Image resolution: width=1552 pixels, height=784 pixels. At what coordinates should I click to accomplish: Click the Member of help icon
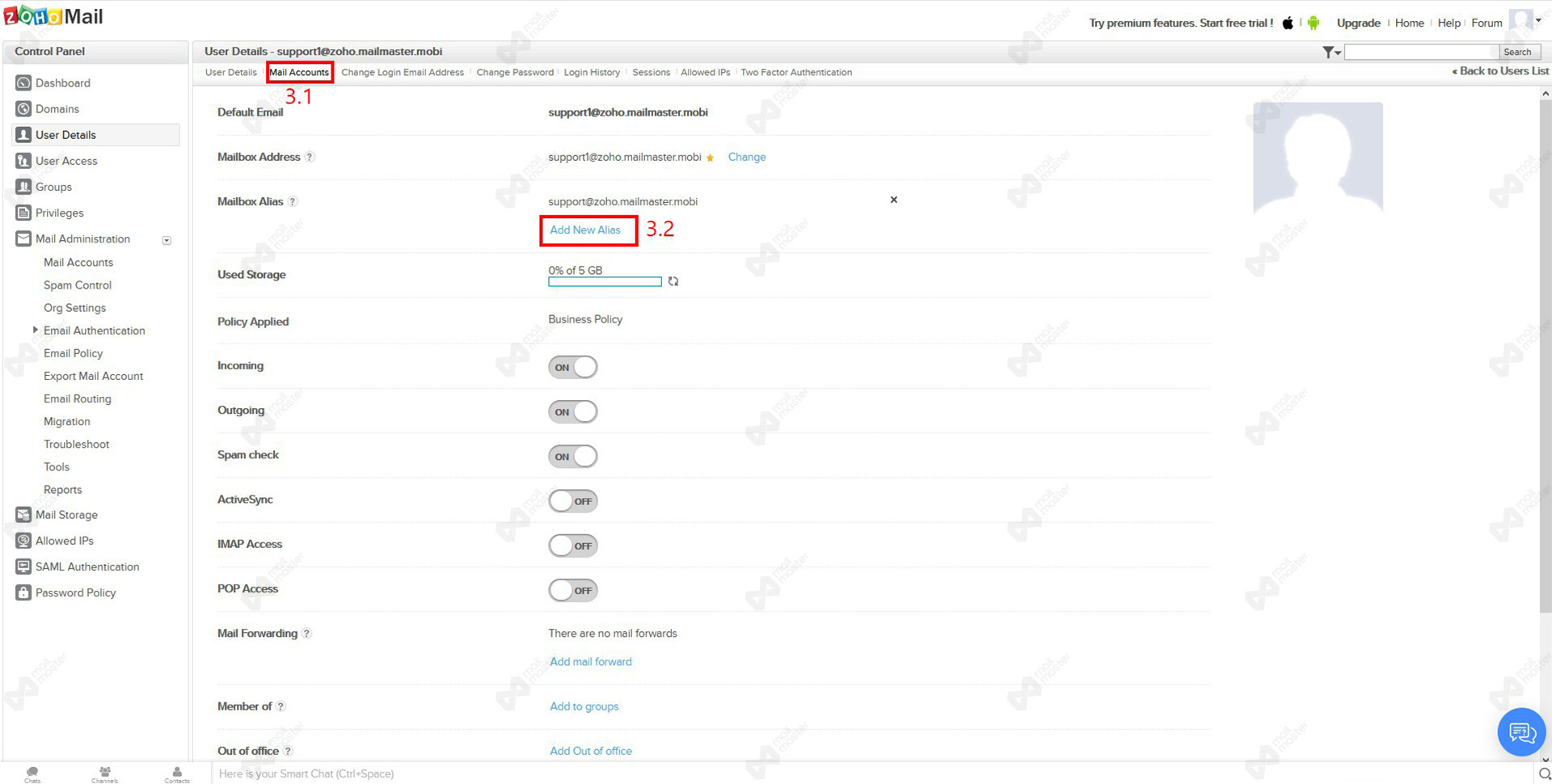pos(280,706)
